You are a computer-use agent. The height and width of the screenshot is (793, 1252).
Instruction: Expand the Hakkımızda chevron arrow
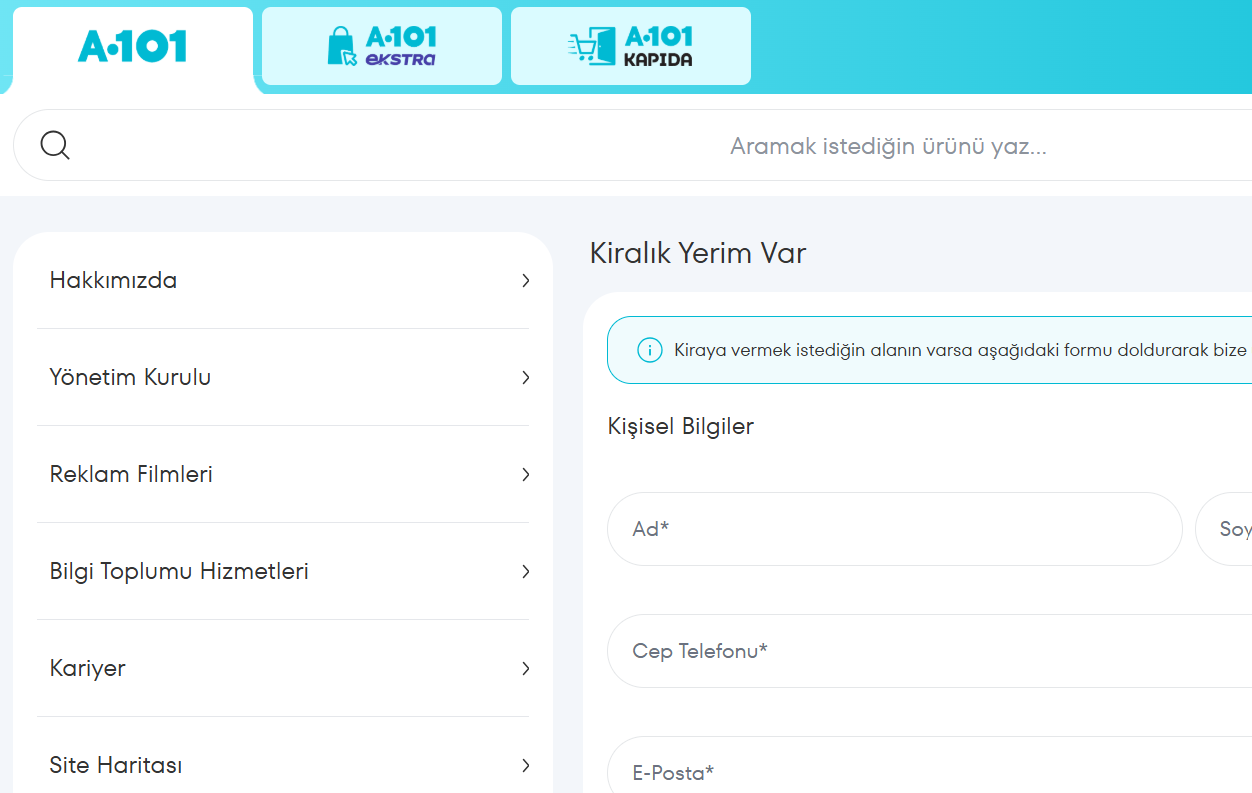[x=525, y=281]
